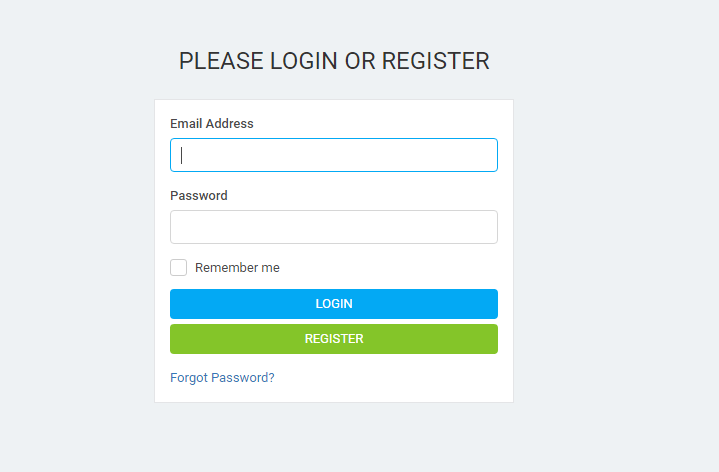Open signup via green REGISTER button

pos(334,339)
